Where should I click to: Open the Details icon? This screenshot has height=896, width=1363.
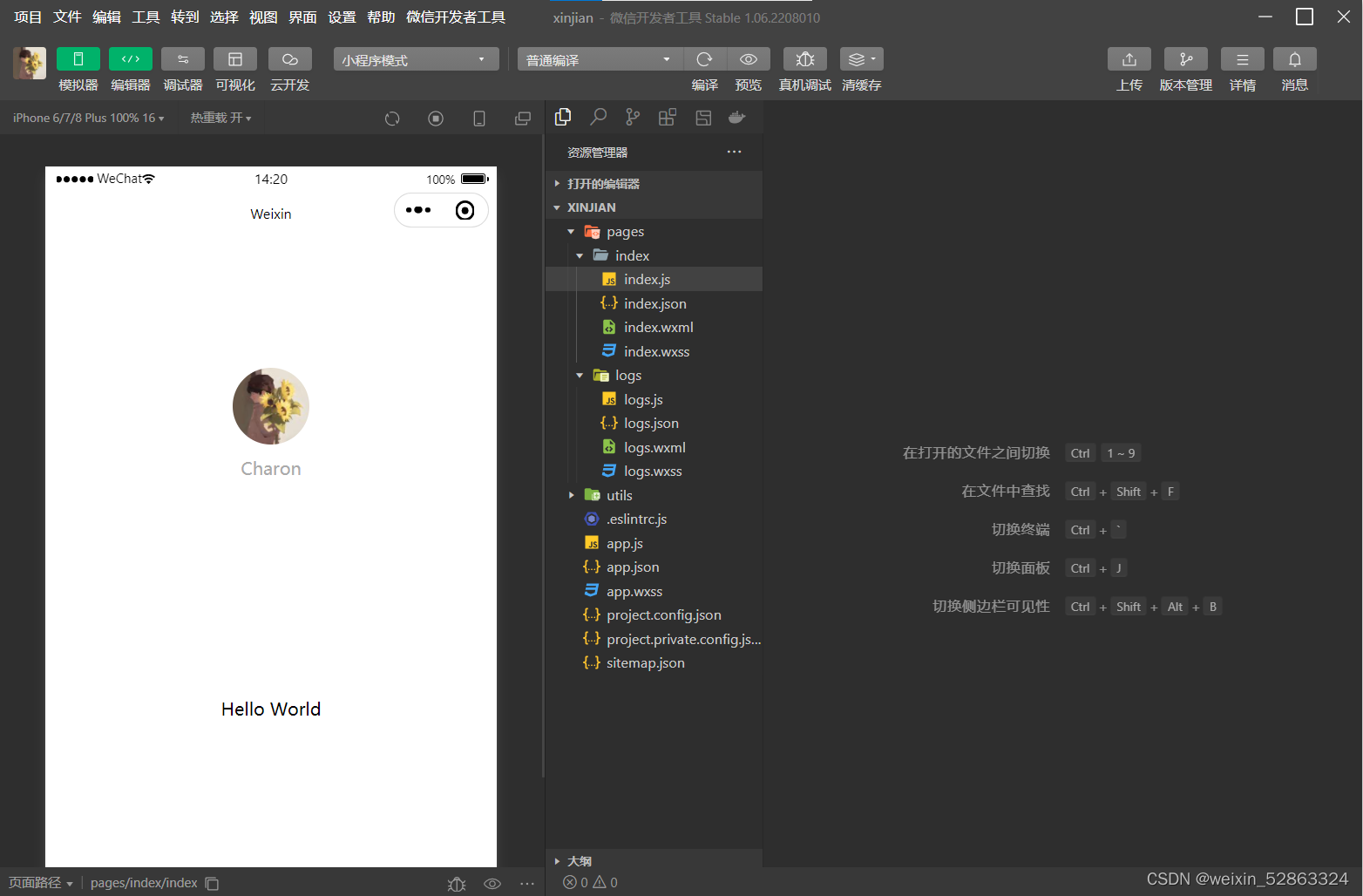[x=1243, y=59]
